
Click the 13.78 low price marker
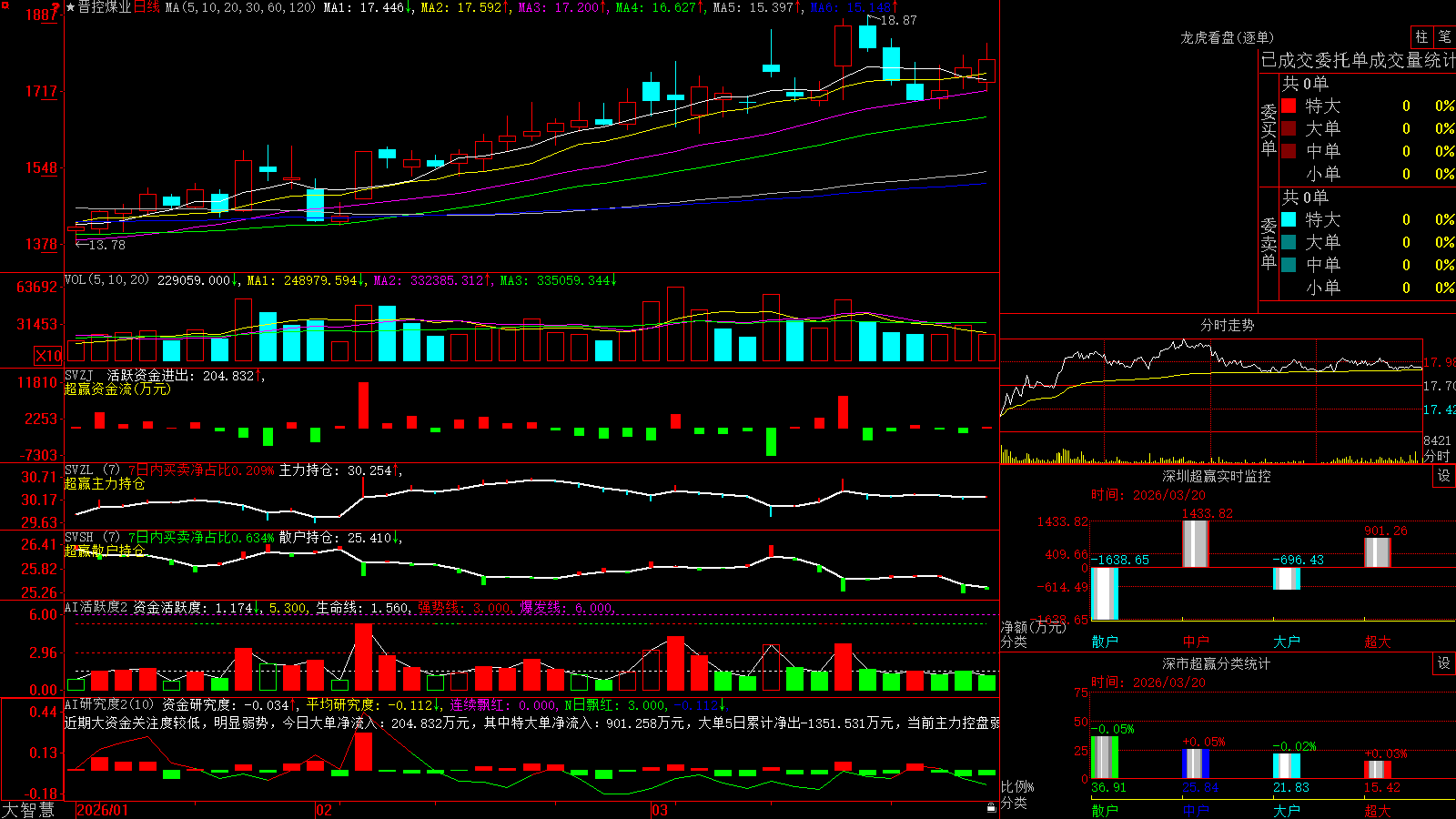pos(107,245)
